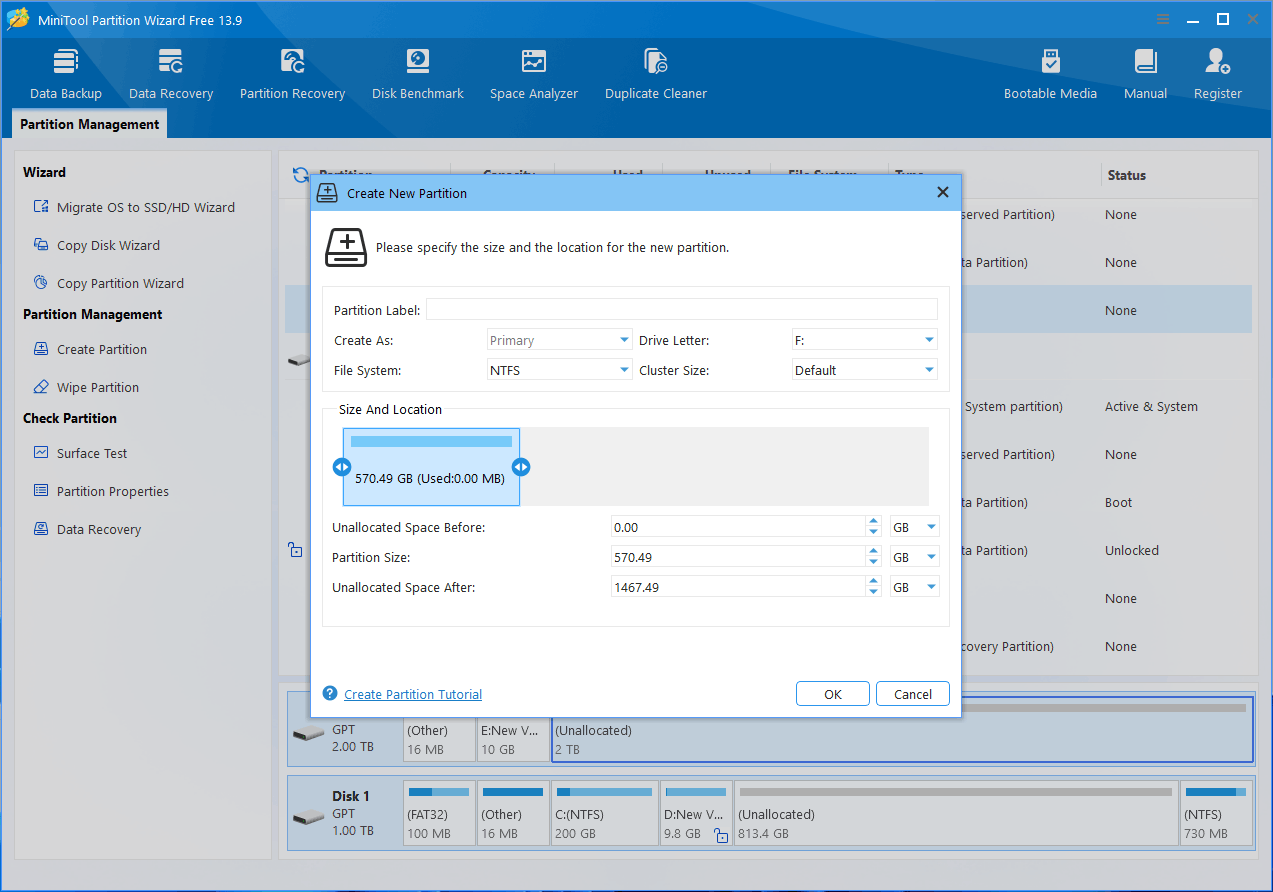
Task: Click the Unallocated Space Before value field
Action: click(738, 527)
